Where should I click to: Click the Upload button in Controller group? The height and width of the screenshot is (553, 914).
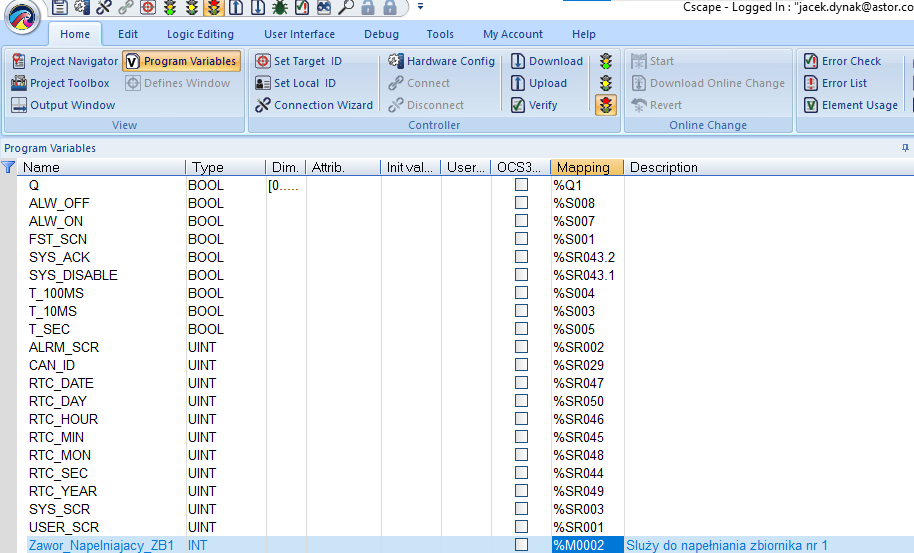coord(539,83)
